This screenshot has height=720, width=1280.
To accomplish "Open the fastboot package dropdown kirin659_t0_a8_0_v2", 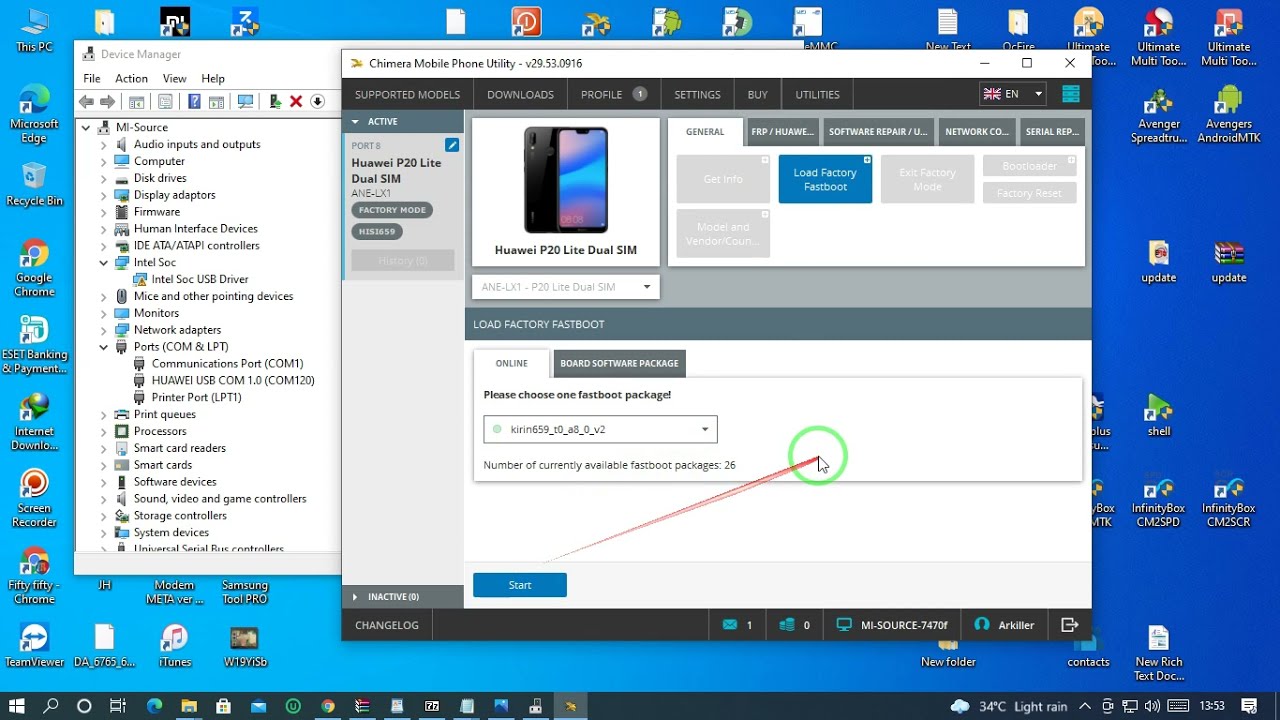I will [x=600, y=429].
